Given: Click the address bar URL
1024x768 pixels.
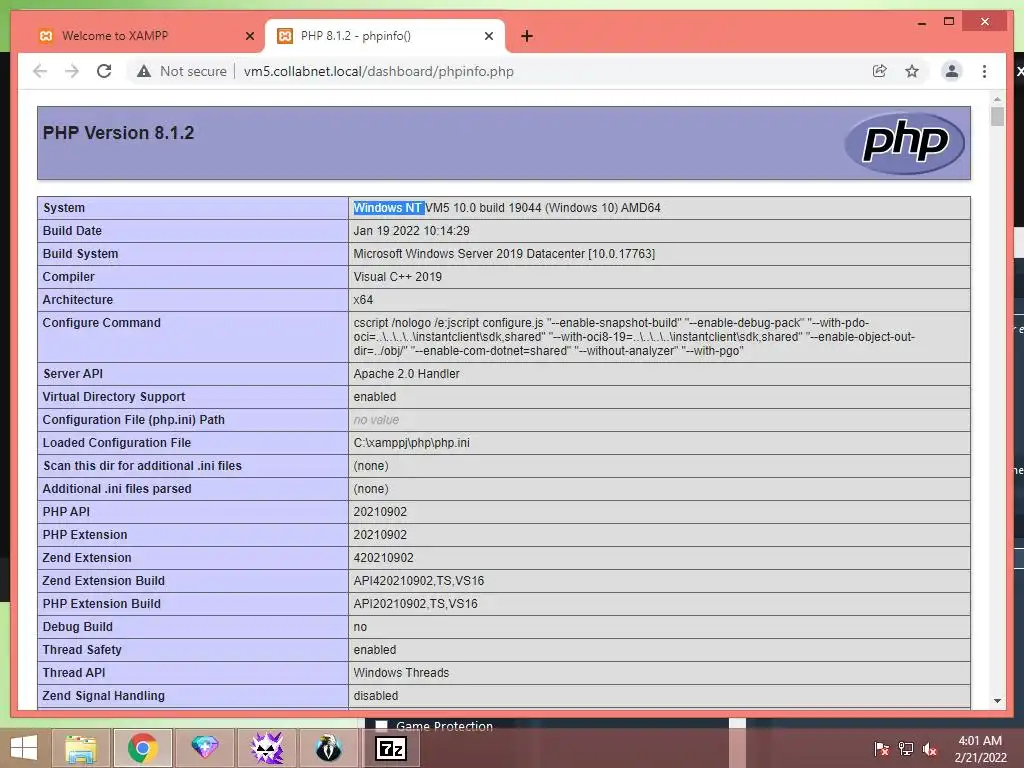Looking at the screenshot, I should pos(379,71).
